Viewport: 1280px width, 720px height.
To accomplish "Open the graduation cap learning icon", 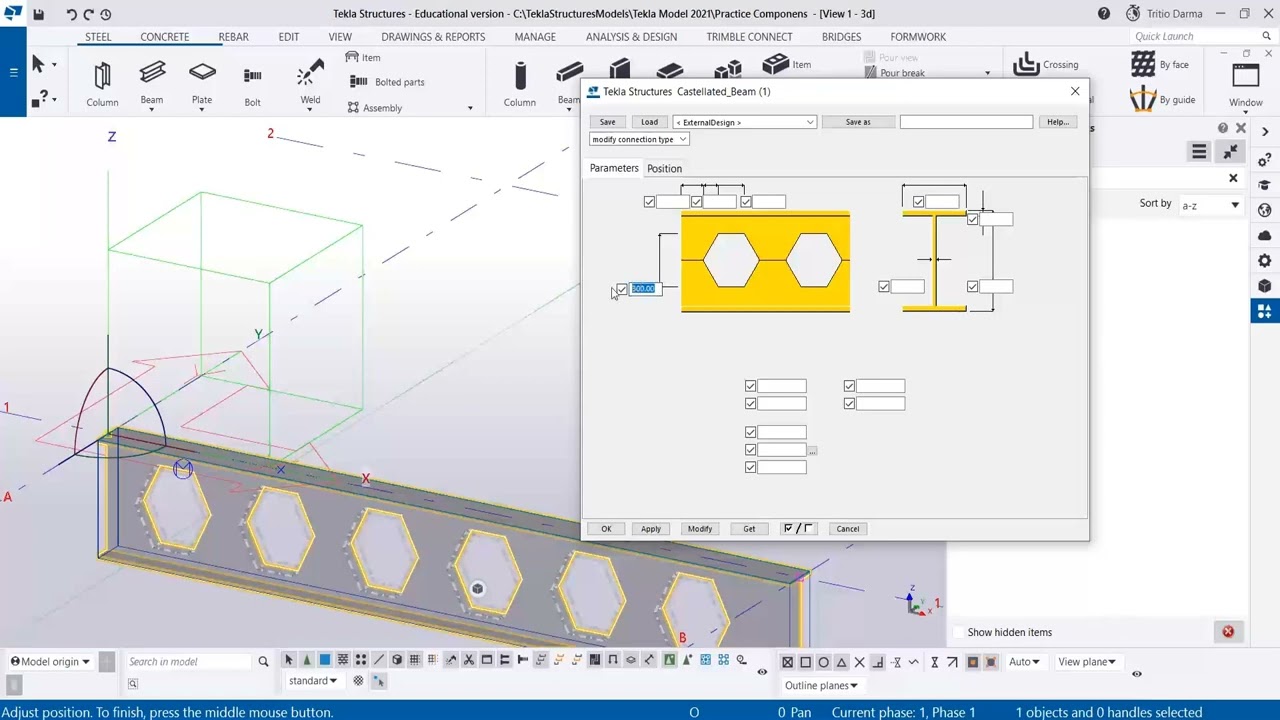I will [x=1265, y=186].
